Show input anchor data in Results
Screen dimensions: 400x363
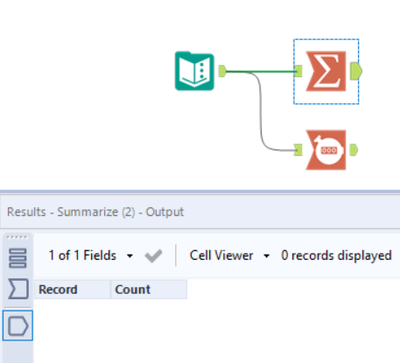18,289
